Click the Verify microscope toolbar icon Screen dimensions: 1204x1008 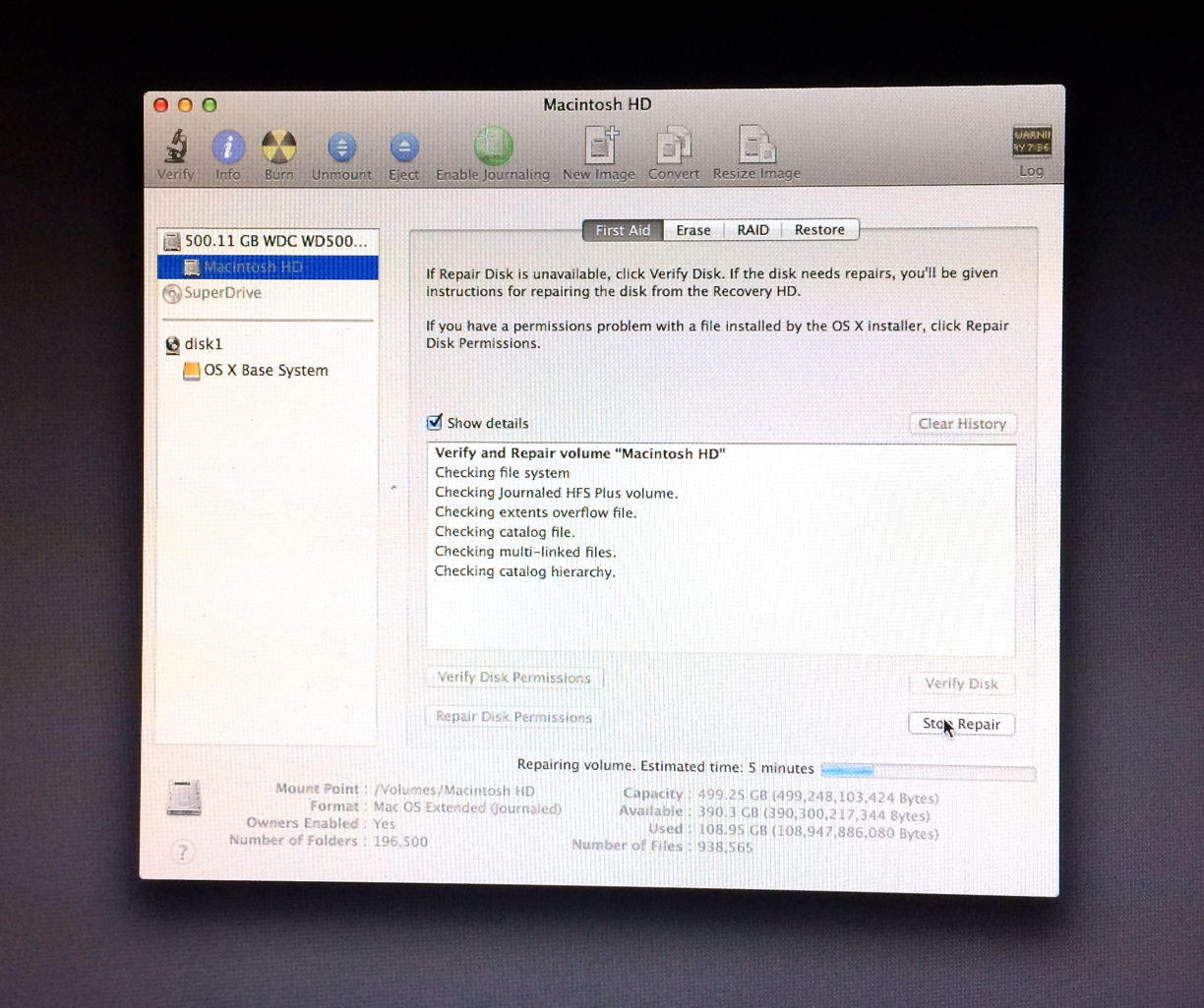[x=176, y=147]
